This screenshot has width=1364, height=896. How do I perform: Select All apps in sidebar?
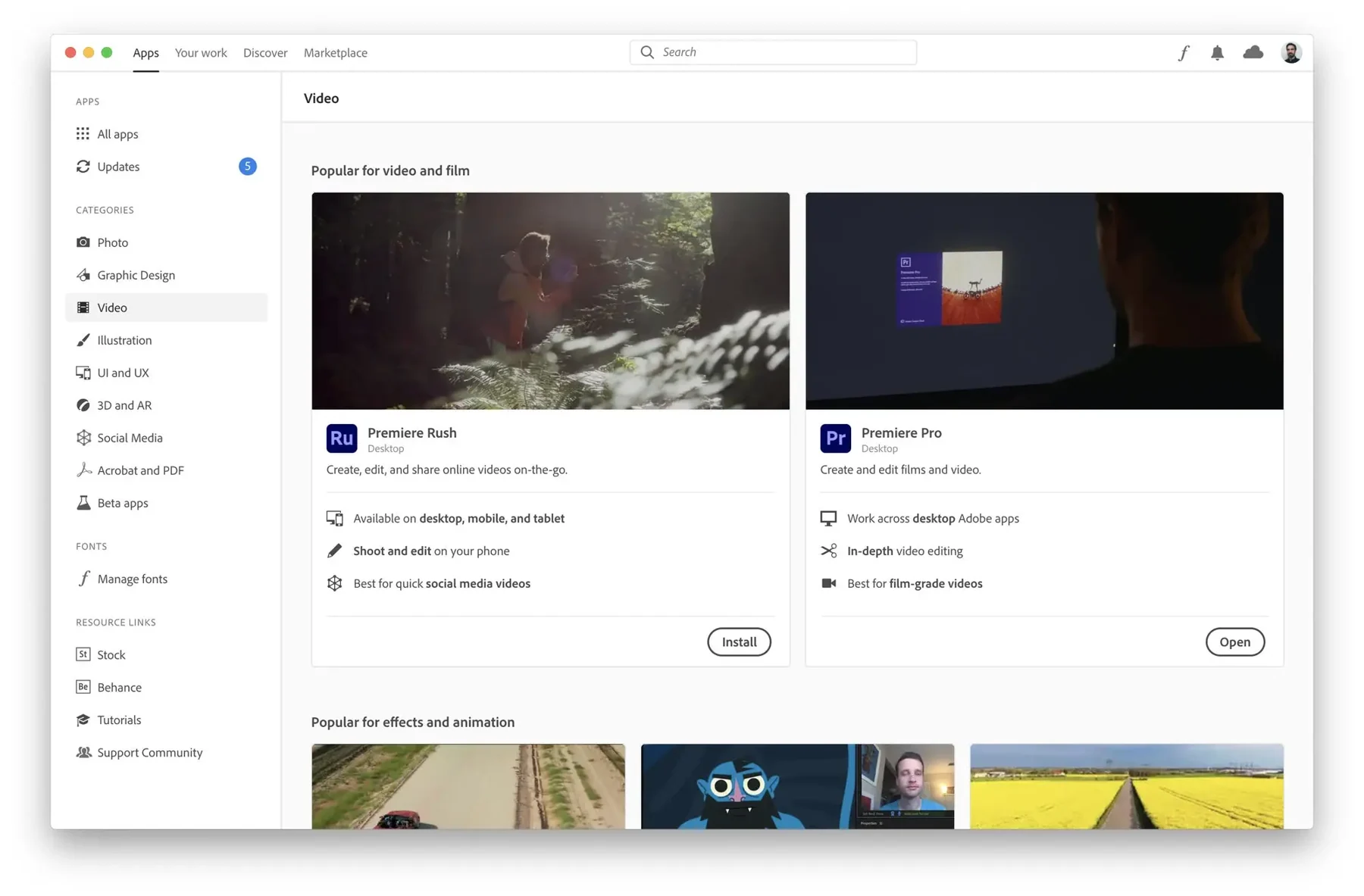tap(167, 134)
